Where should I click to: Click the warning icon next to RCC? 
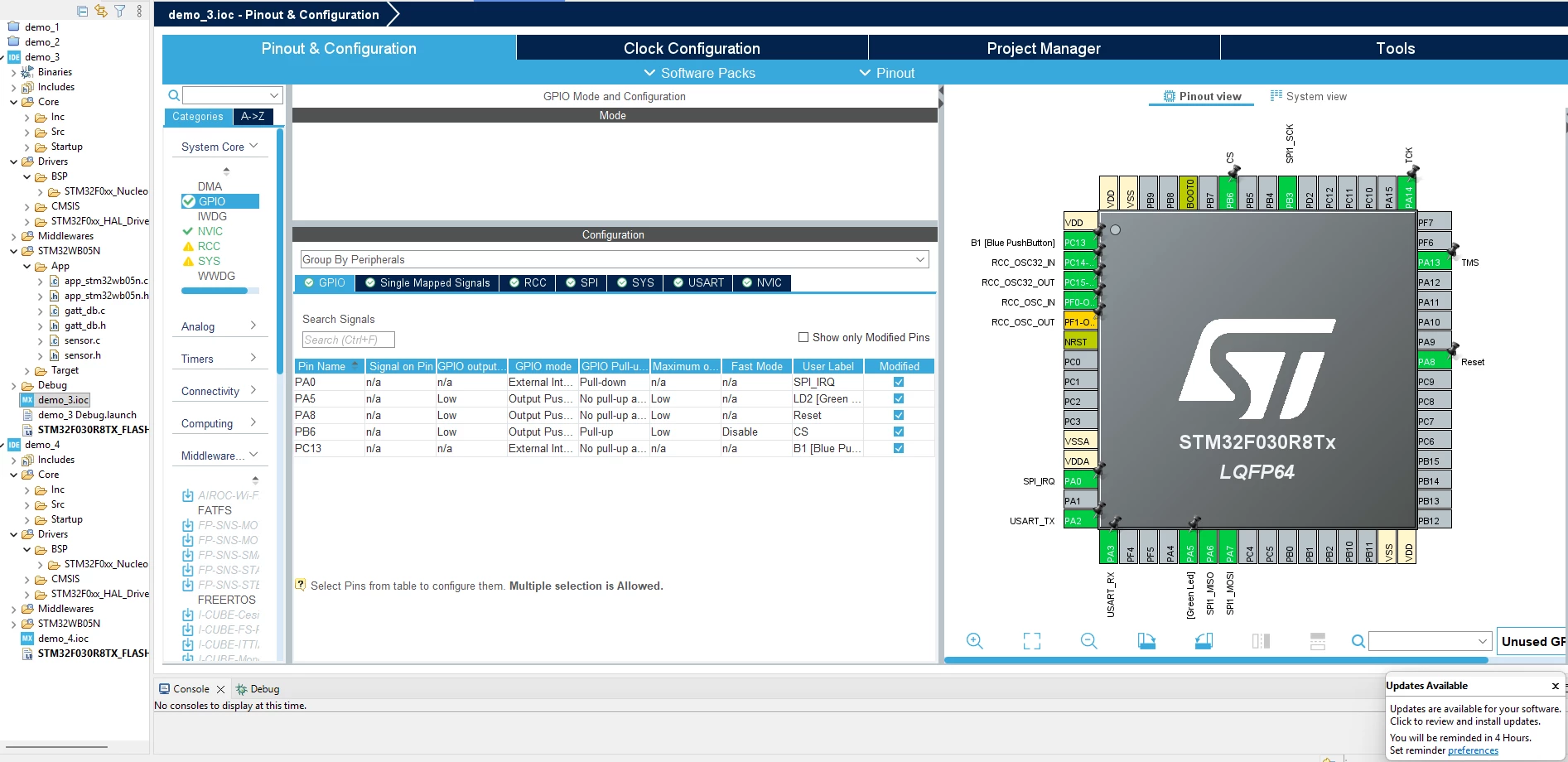(x=188, y=247)
